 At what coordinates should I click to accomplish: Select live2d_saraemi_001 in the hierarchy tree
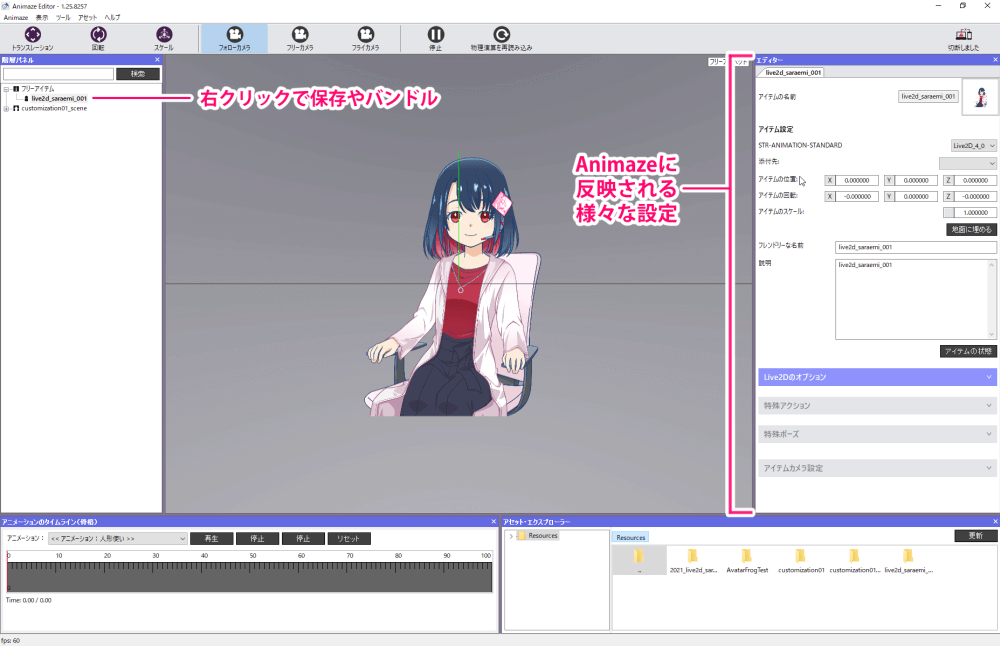click(x=59, y=99)
